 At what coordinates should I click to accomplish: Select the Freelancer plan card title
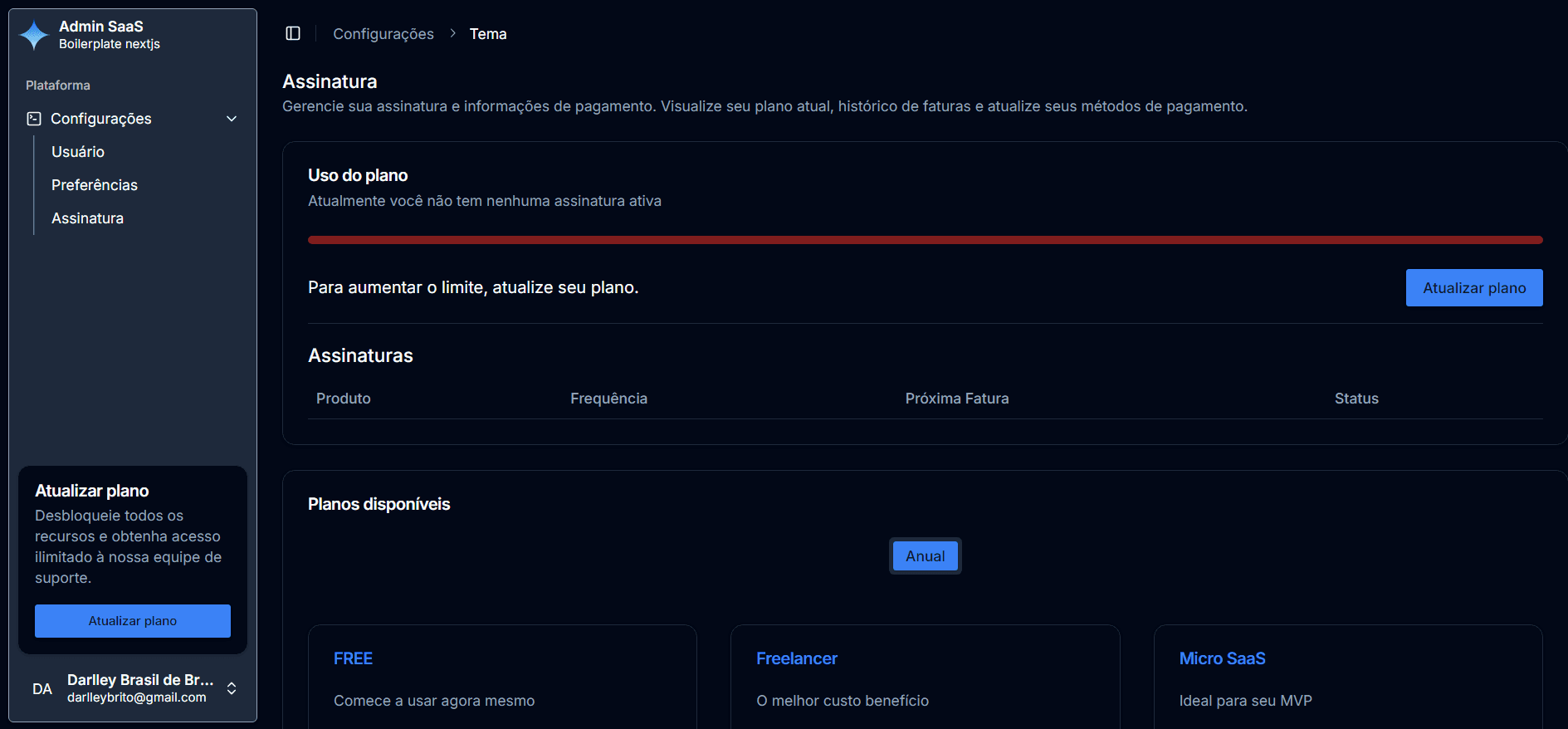(797, 658)
